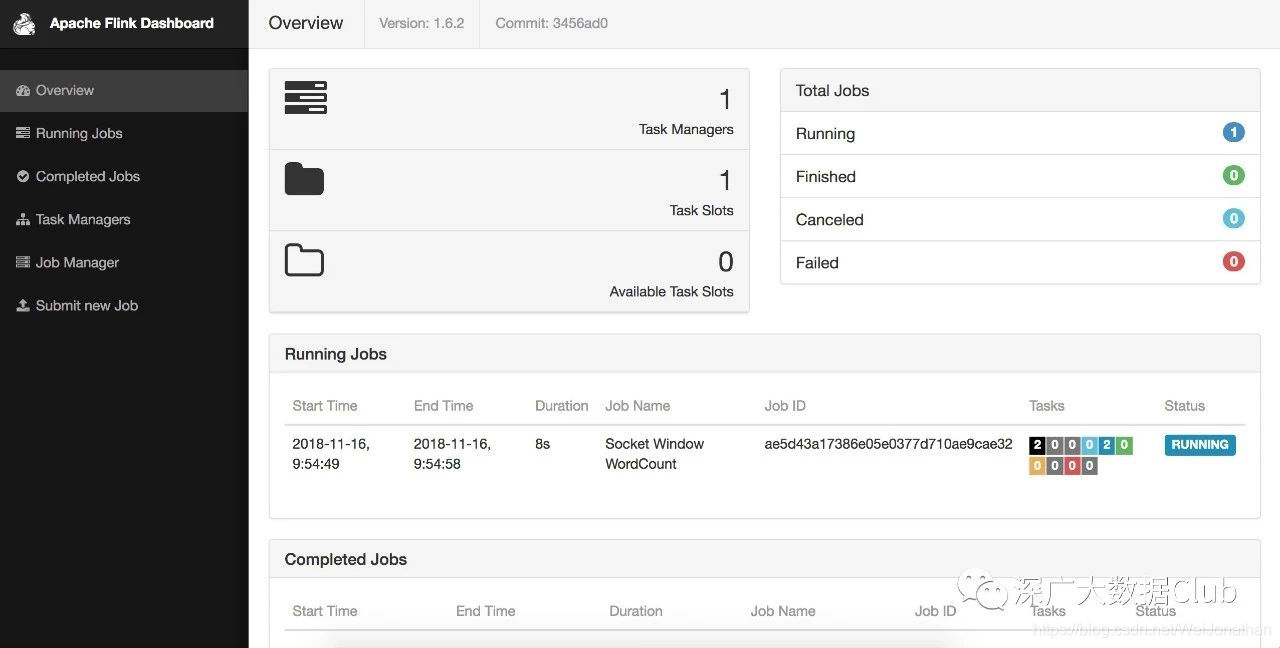
Task: Open Task Managers sidebar page
Action: coord(124,219)
